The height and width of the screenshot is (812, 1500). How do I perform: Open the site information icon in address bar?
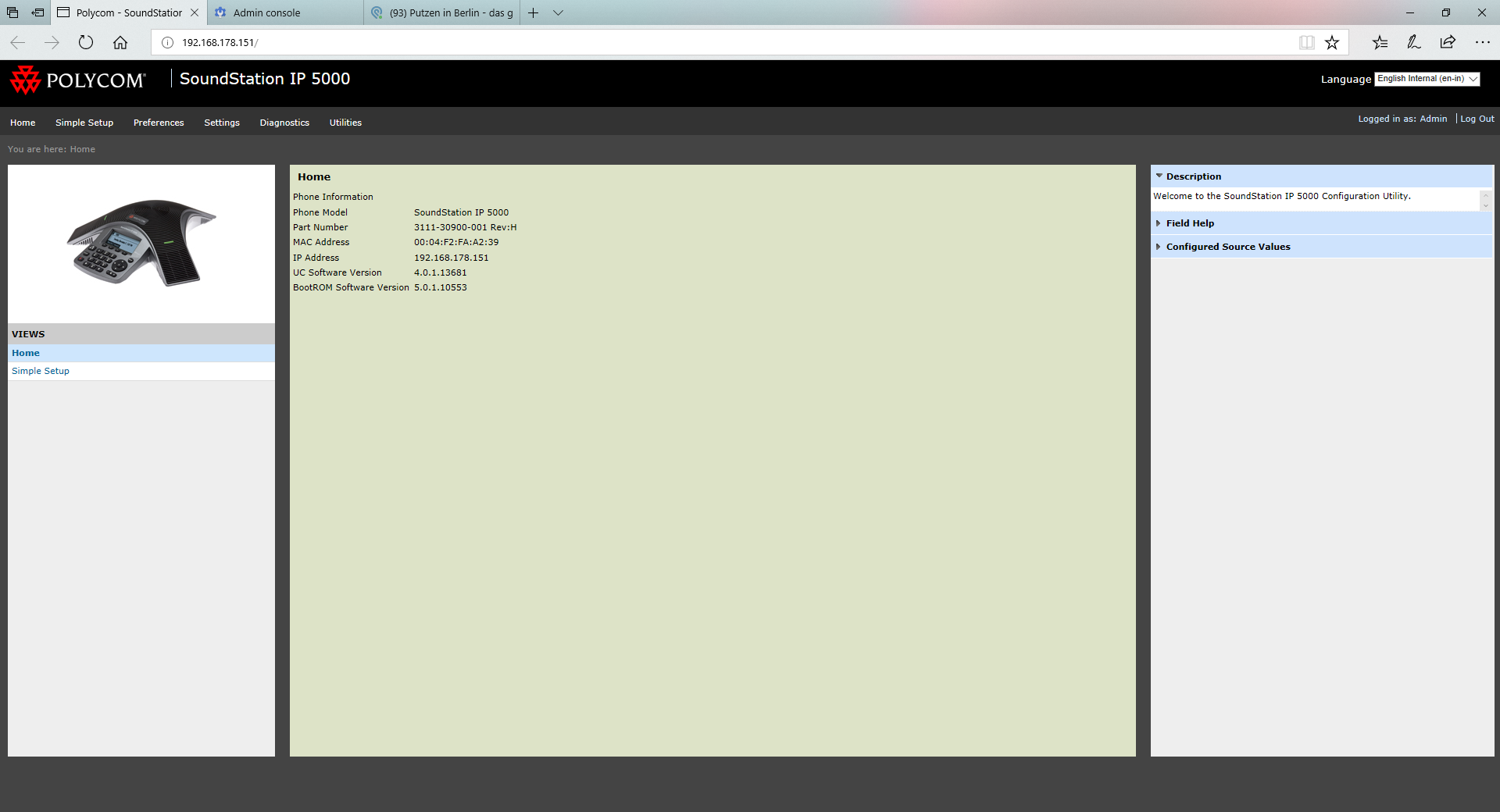click(167, 43)
